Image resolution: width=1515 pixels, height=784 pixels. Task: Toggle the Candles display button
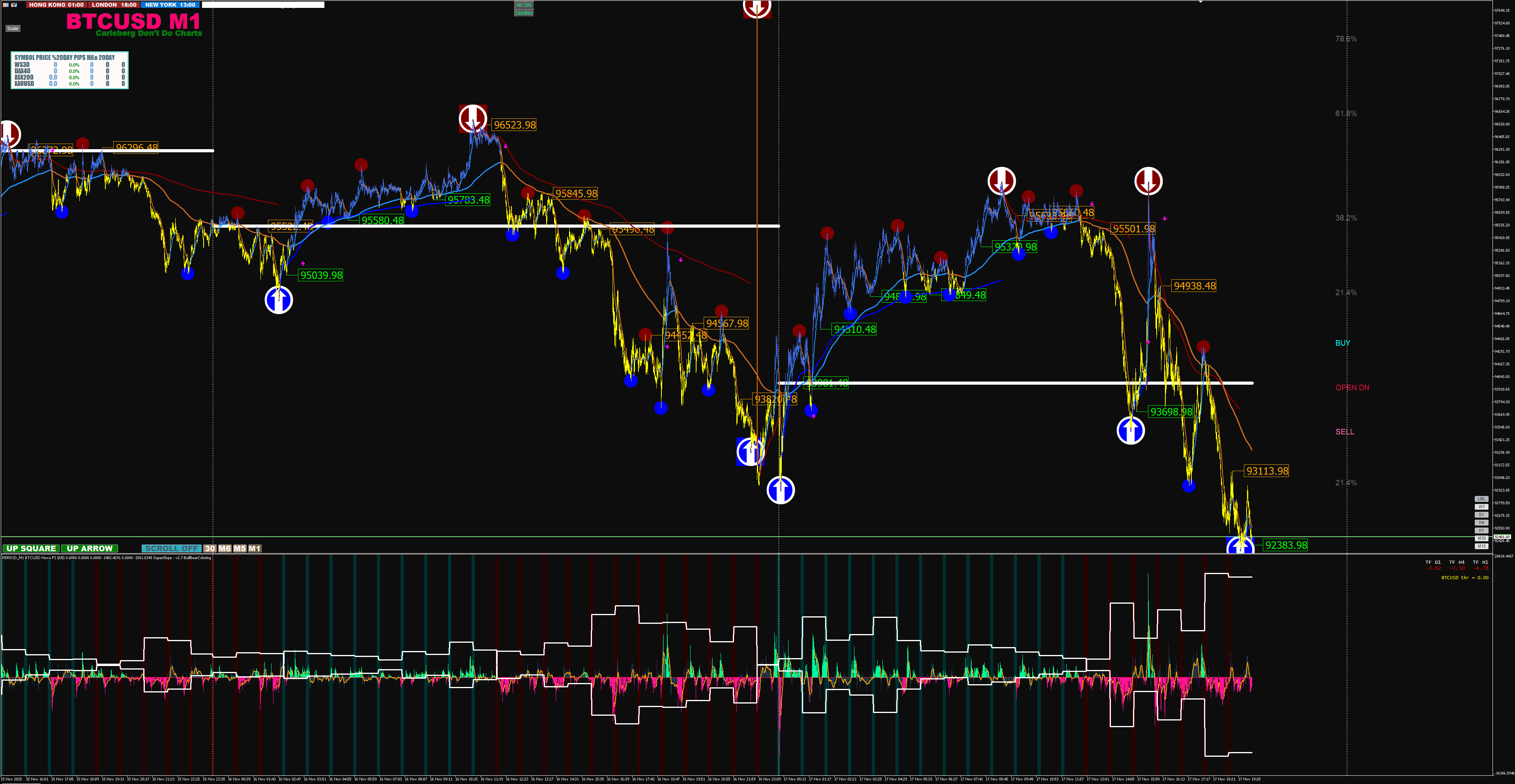point(523,13)
